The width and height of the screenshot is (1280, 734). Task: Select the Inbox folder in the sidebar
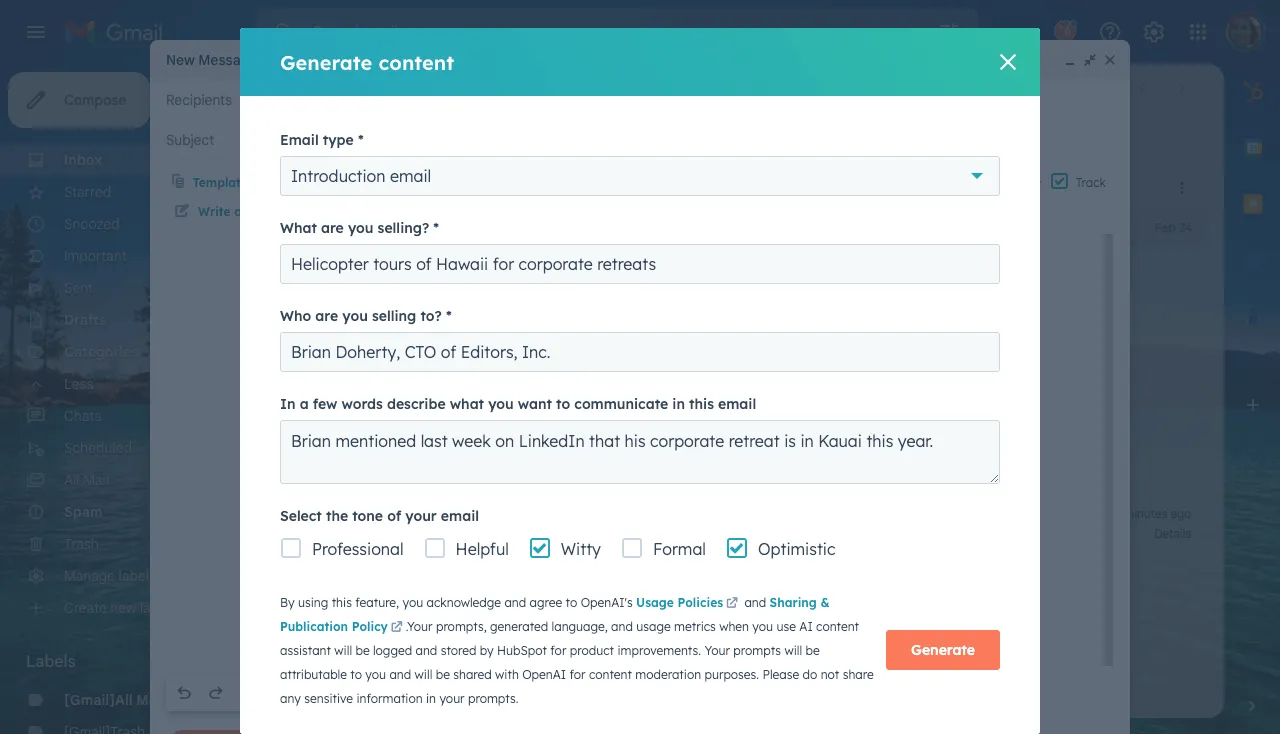(x=85, y=160)
